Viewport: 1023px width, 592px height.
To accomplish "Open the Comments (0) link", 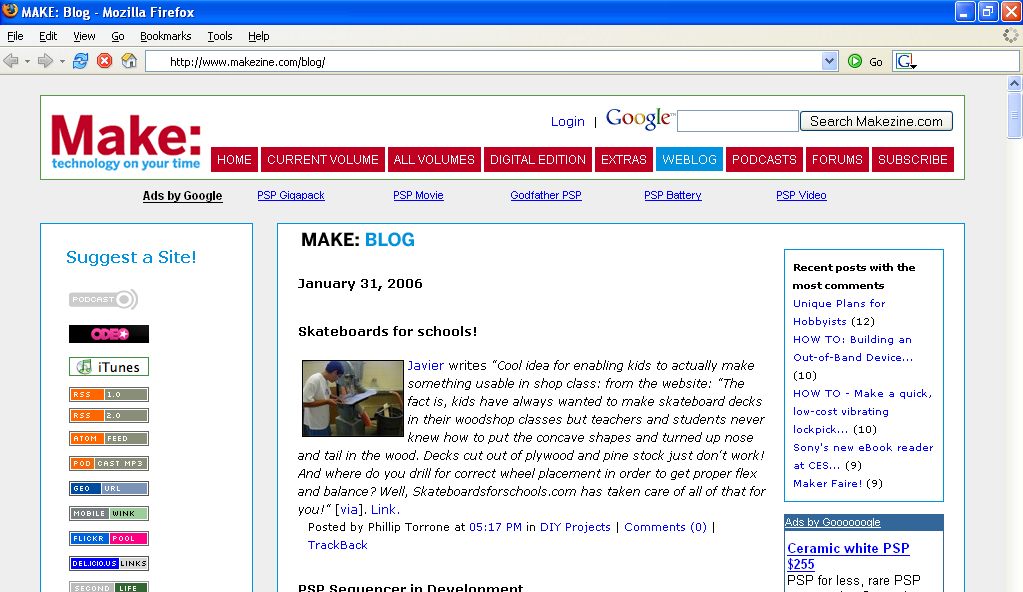I will (665, 527).
